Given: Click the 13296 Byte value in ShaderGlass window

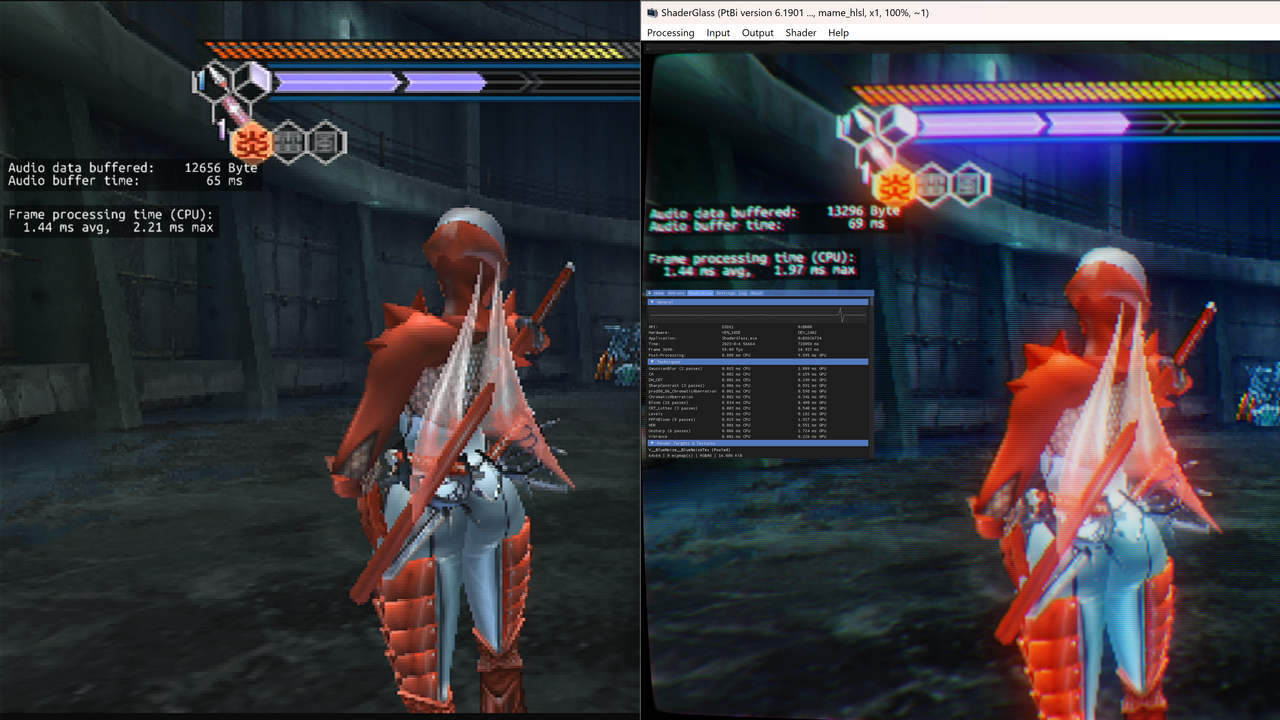Looking at the screenshot, I should (x=864, y=211).
